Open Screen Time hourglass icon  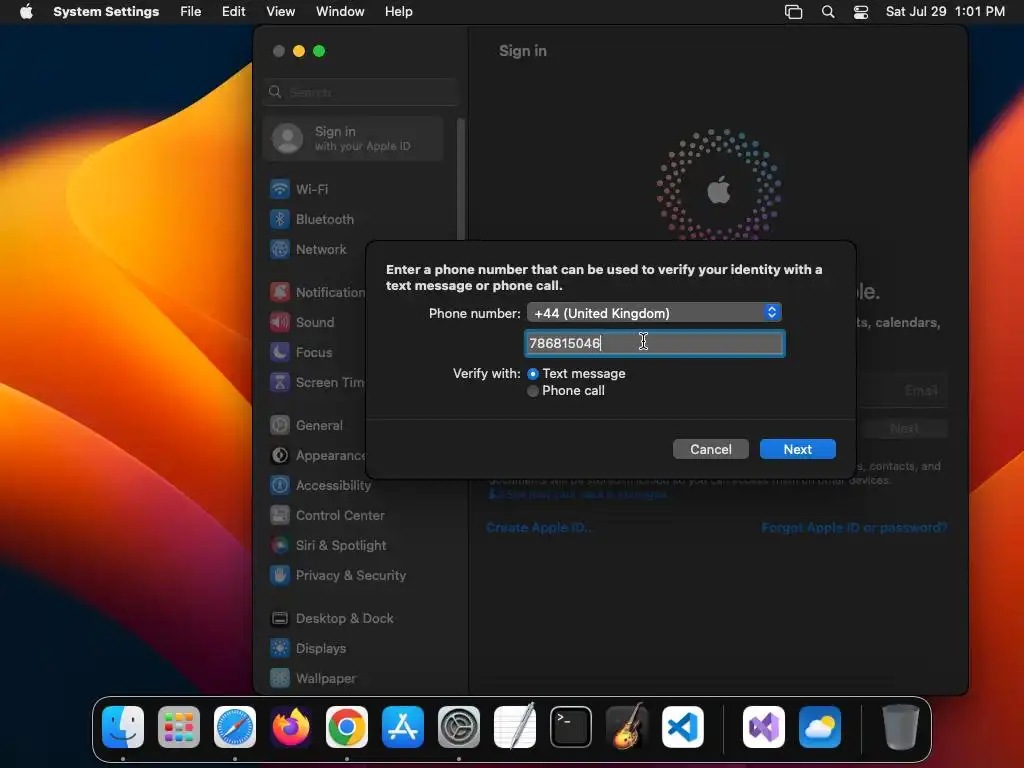(x=280, y=383)
